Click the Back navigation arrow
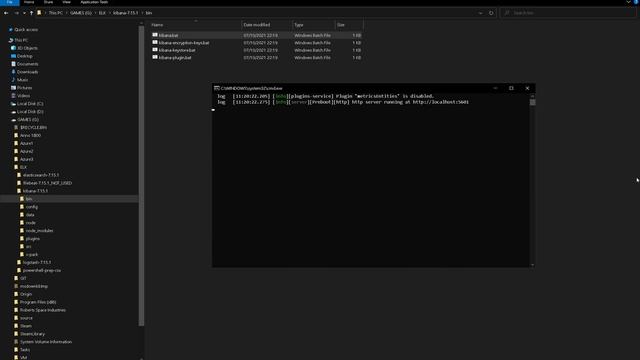640x360 pixels. (6, 13)
